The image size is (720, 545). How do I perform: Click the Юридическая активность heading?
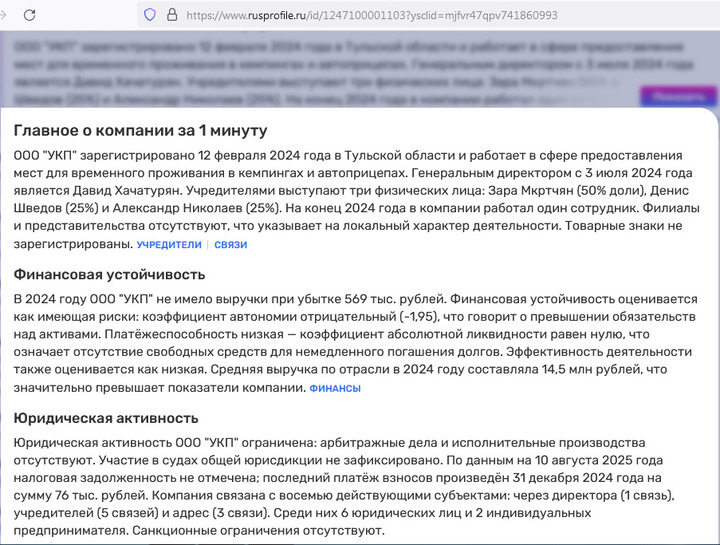[106, 418]
